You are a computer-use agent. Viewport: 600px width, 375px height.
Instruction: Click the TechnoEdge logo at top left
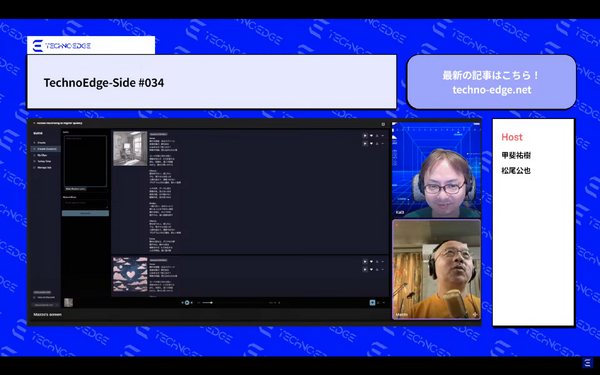[x=62, y=46]
